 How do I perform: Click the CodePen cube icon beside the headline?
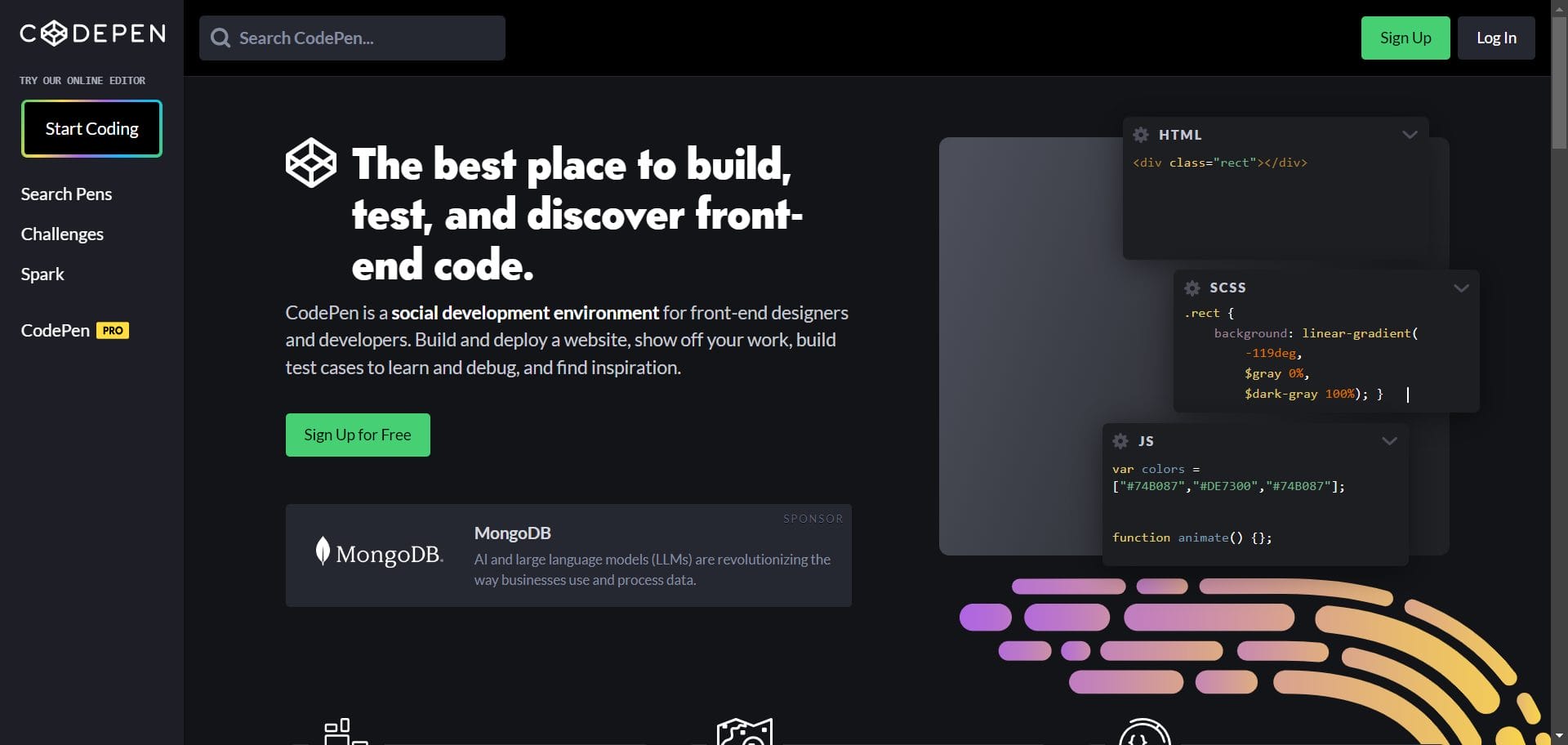click(x=310, y=163)
